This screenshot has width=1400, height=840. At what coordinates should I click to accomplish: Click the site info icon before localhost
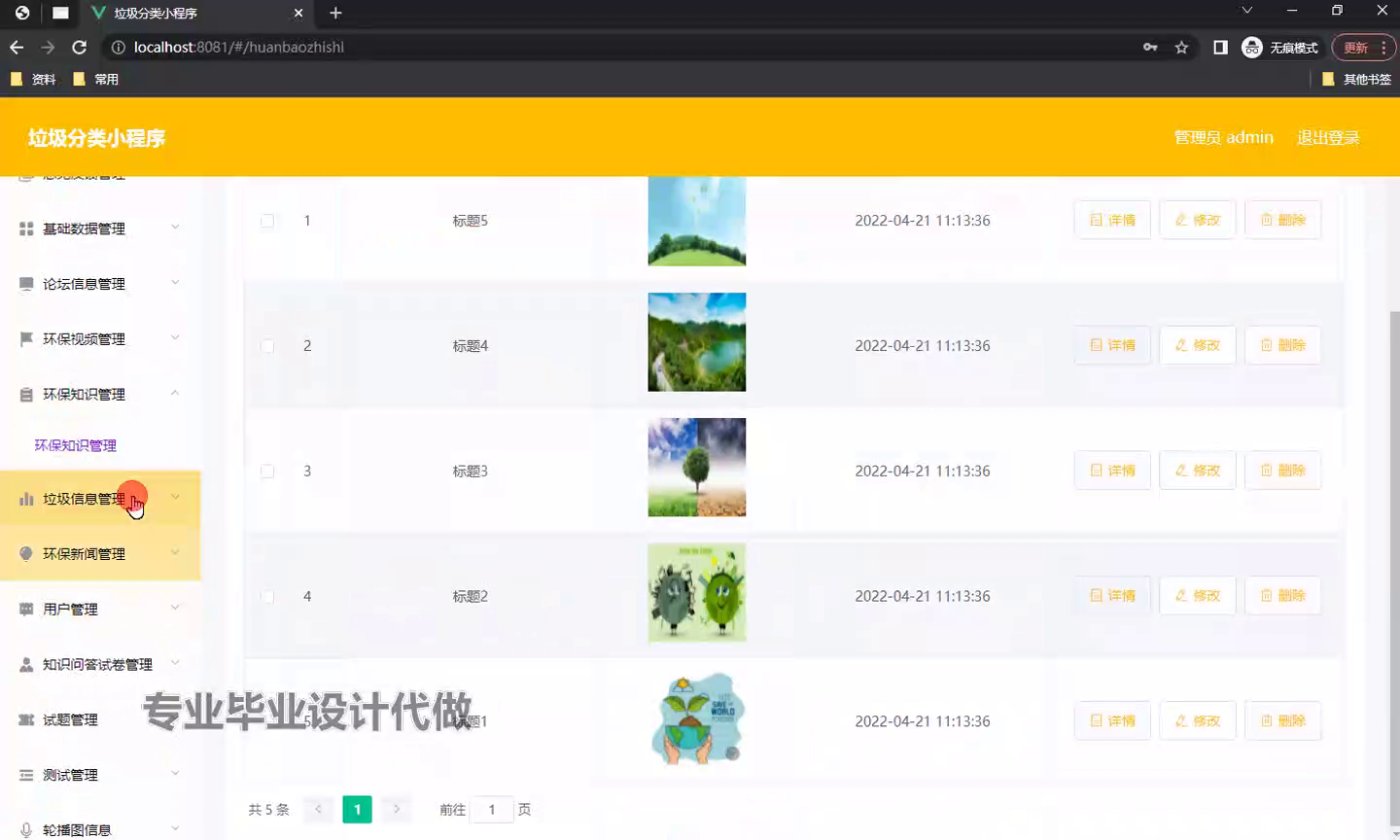click(x=118, y=47)
